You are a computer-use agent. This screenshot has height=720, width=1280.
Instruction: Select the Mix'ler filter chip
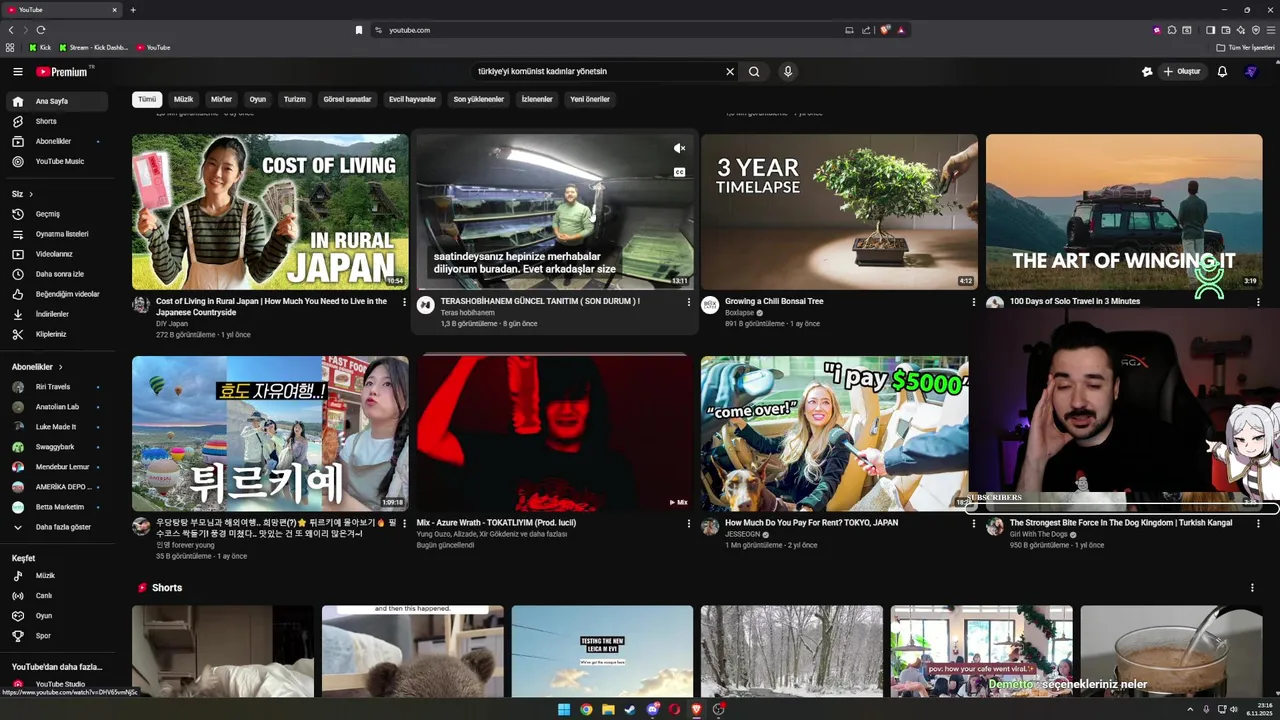pyautogui.click(x=221, y=99)
